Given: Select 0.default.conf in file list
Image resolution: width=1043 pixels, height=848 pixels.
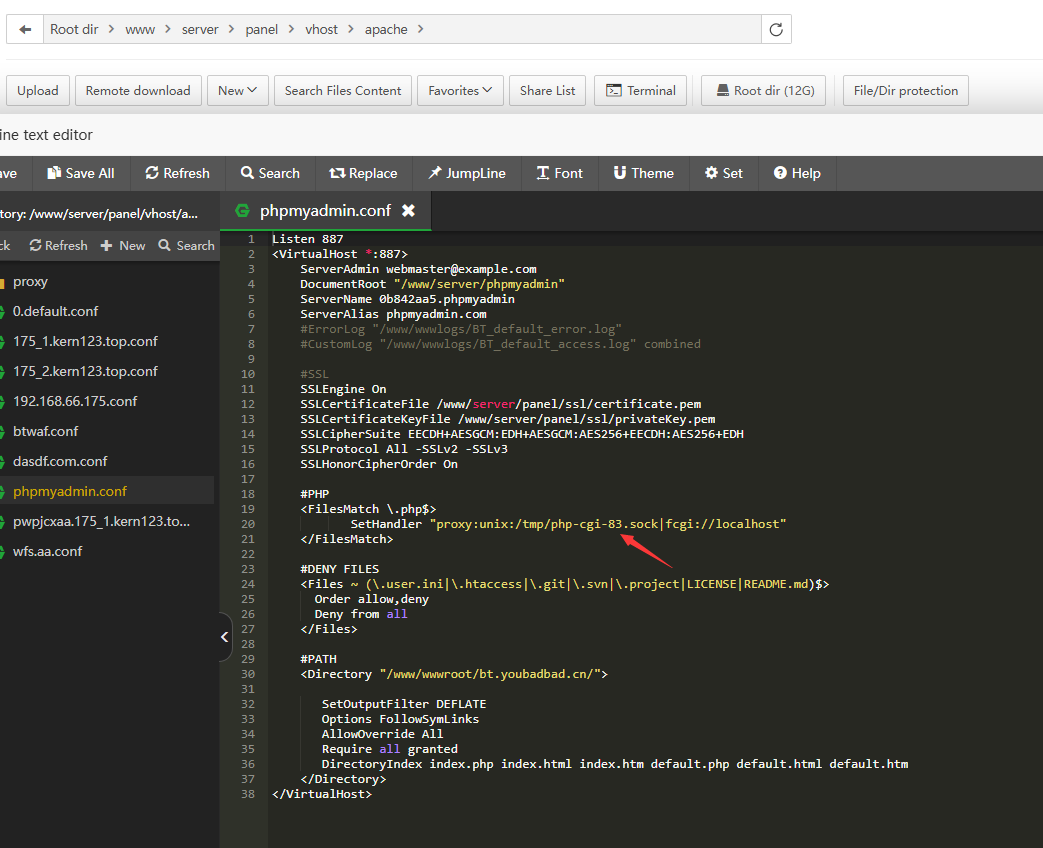Looking at the screenshot, I should click(55, 311).
